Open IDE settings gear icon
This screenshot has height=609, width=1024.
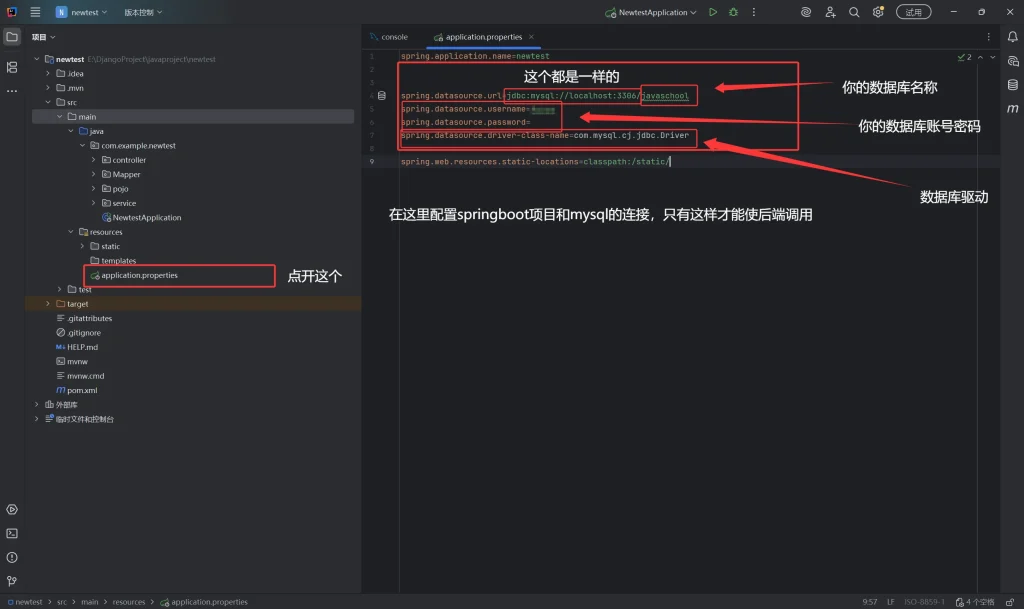point(878,12)
